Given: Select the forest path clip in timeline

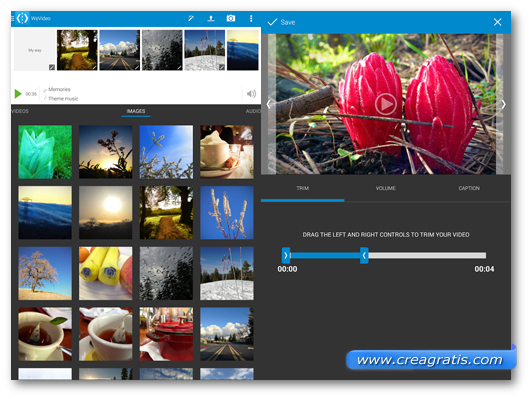Looking at the screenshot, I should pyautogui.click(x=77, y=50).
